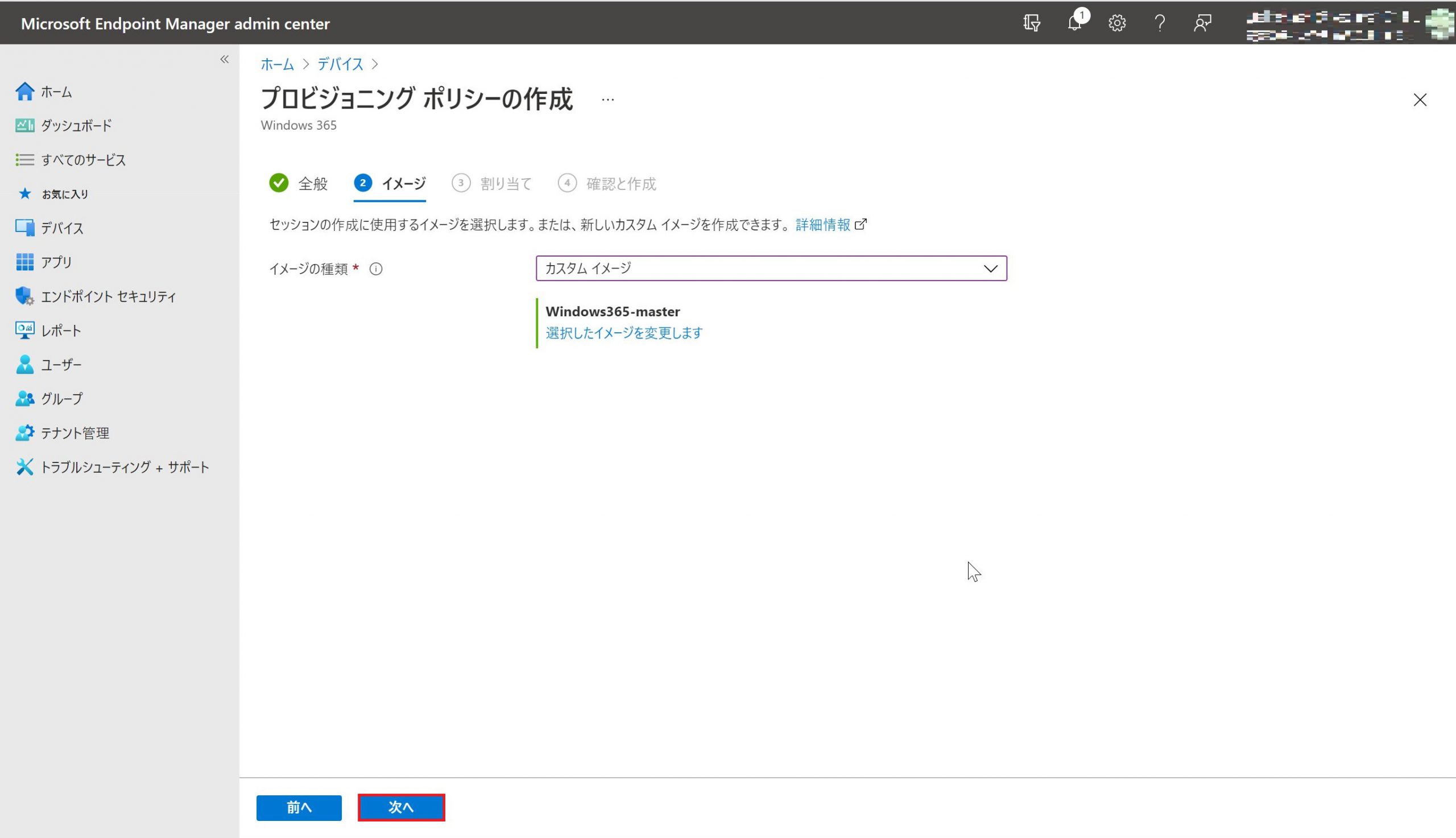Viewport: 1456px width, 838px height.
Task: Click the 前へ button
Action: point(299,807)
